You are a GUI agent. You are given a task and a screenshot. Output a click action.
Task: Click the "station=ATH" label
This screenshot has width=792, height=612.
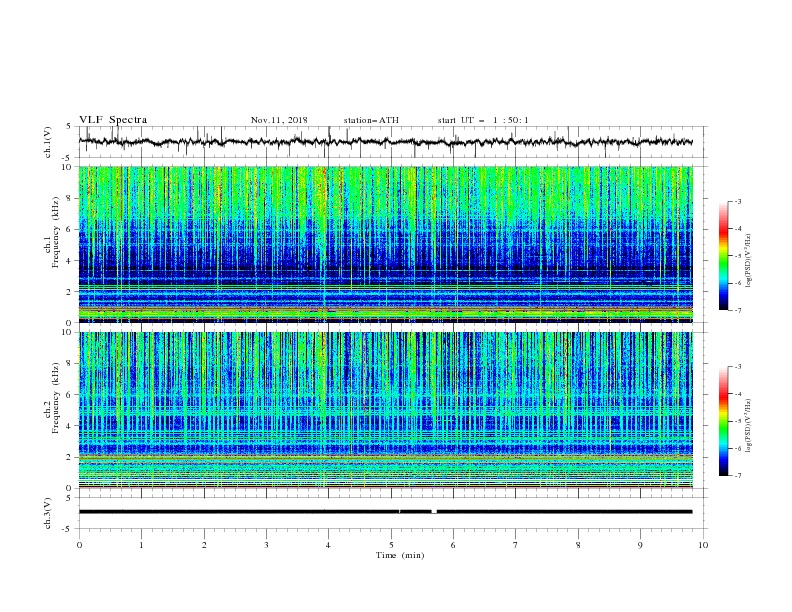371,120
